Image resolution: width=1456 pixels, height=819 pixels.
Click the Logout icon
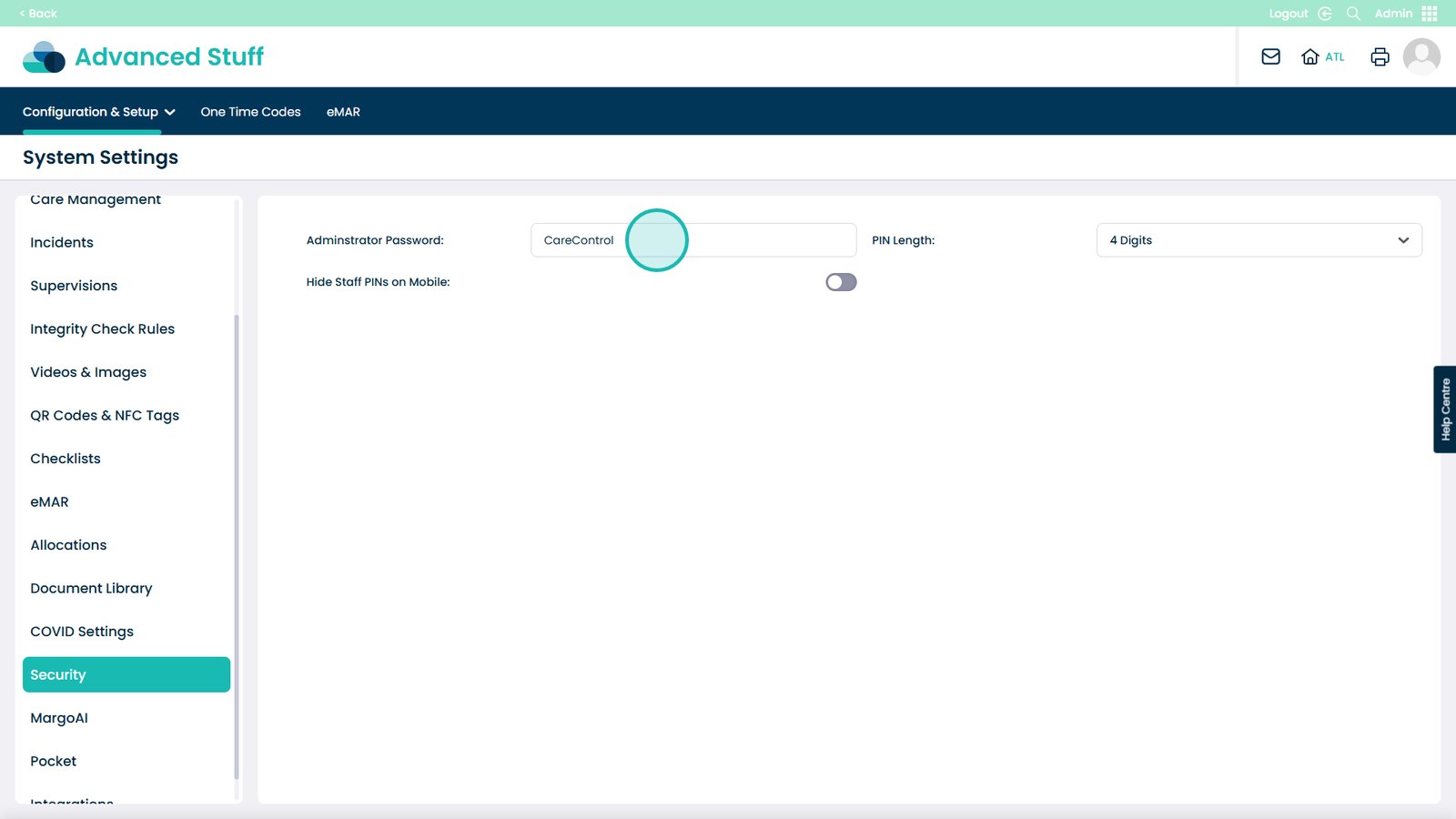[x=1325, y=14]
